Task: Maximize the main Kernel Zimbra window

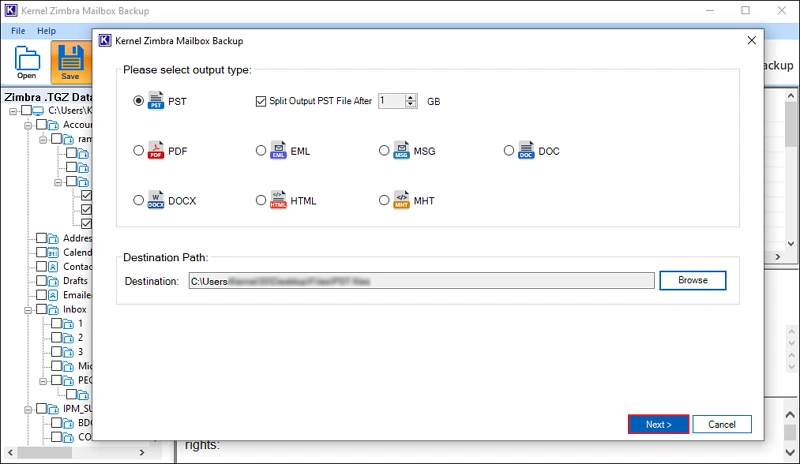Action: pos(745,10)
